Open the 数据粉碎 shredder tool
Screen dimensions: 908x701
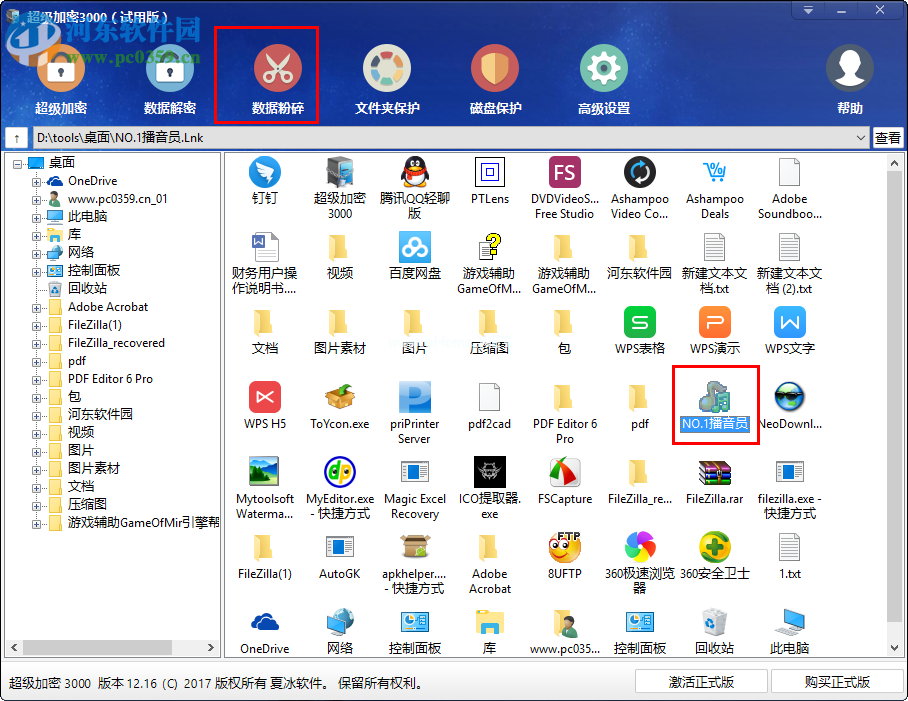point(277,70)
